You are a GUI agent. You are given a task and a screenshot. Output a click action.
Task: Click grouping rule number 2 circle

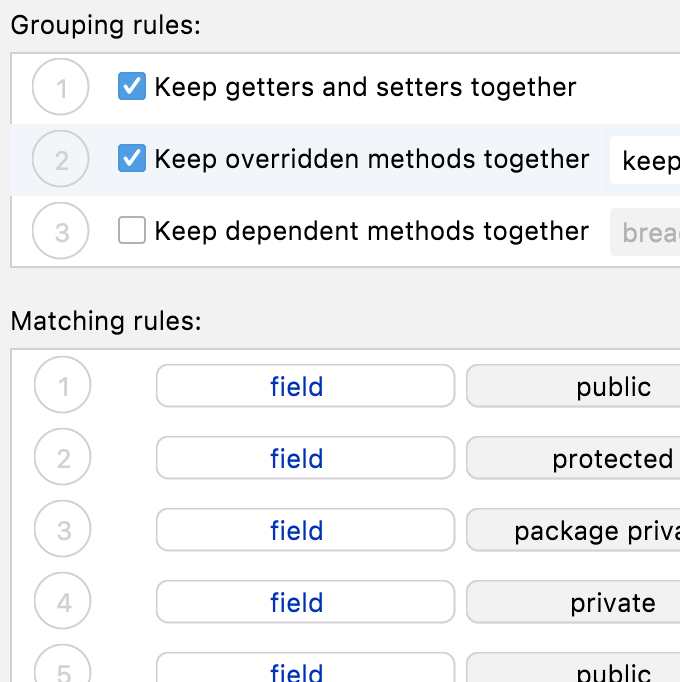[62, 160]
